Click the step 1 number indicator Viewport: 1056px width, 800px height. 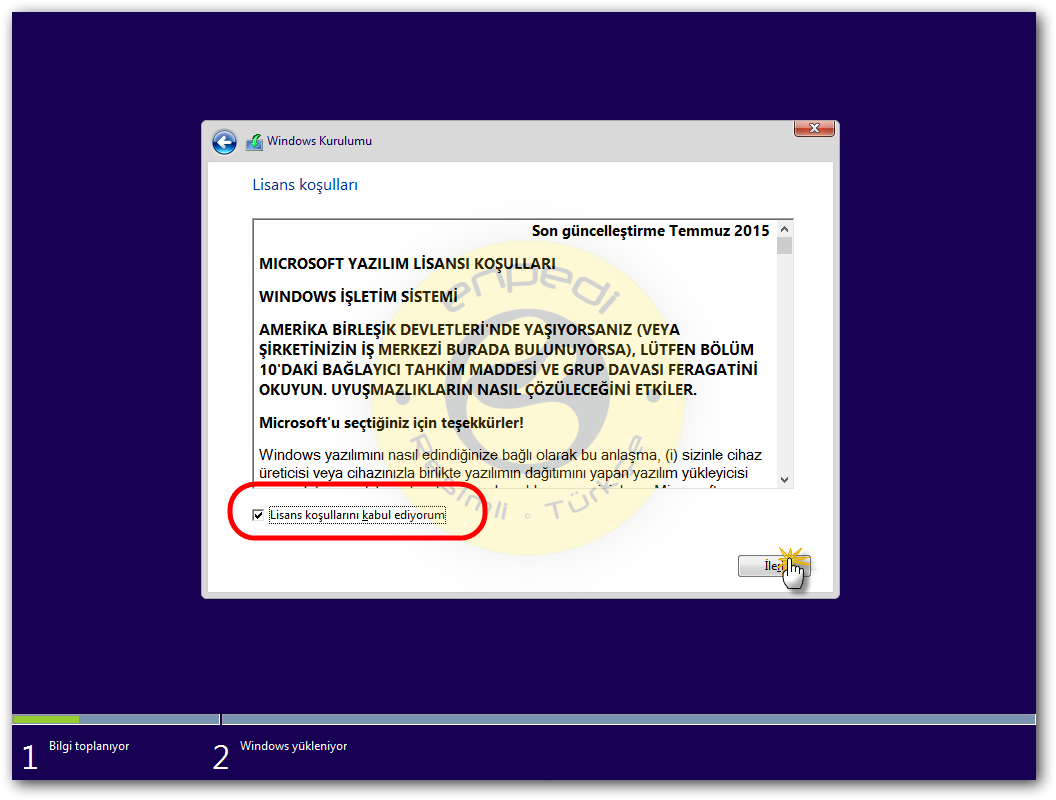[x=30, y=757]
